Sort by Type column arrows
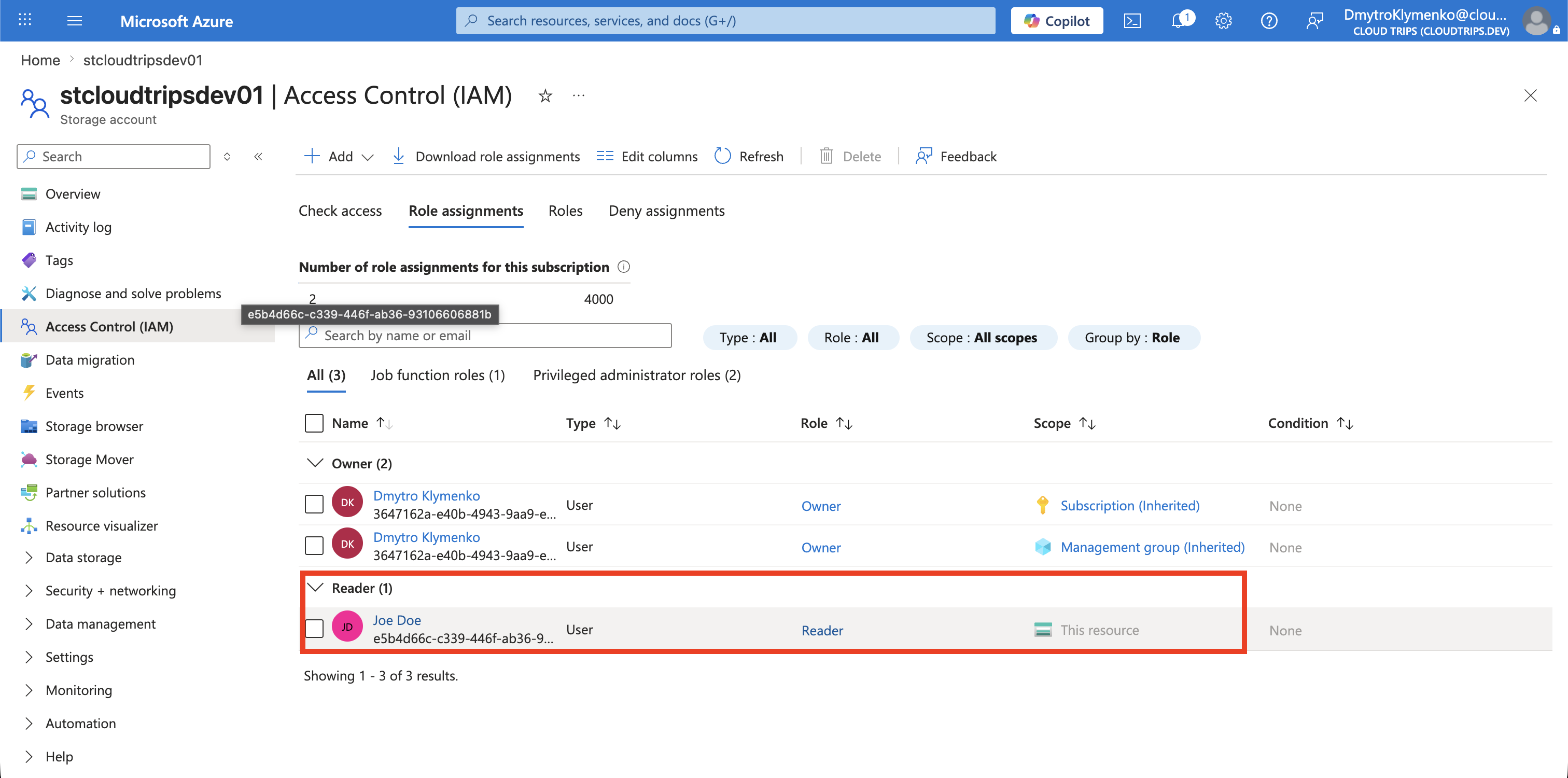Screen dimensions: 1568x778 (612, 423)
